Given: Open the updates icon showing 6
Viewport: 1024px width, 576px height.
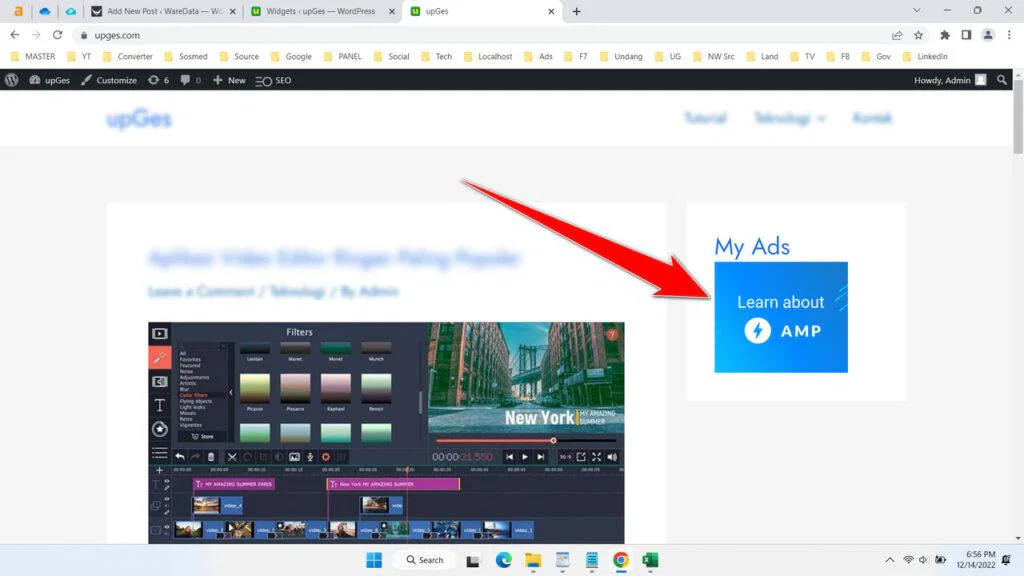Looking at the screenshot, I should coord(157,80).
